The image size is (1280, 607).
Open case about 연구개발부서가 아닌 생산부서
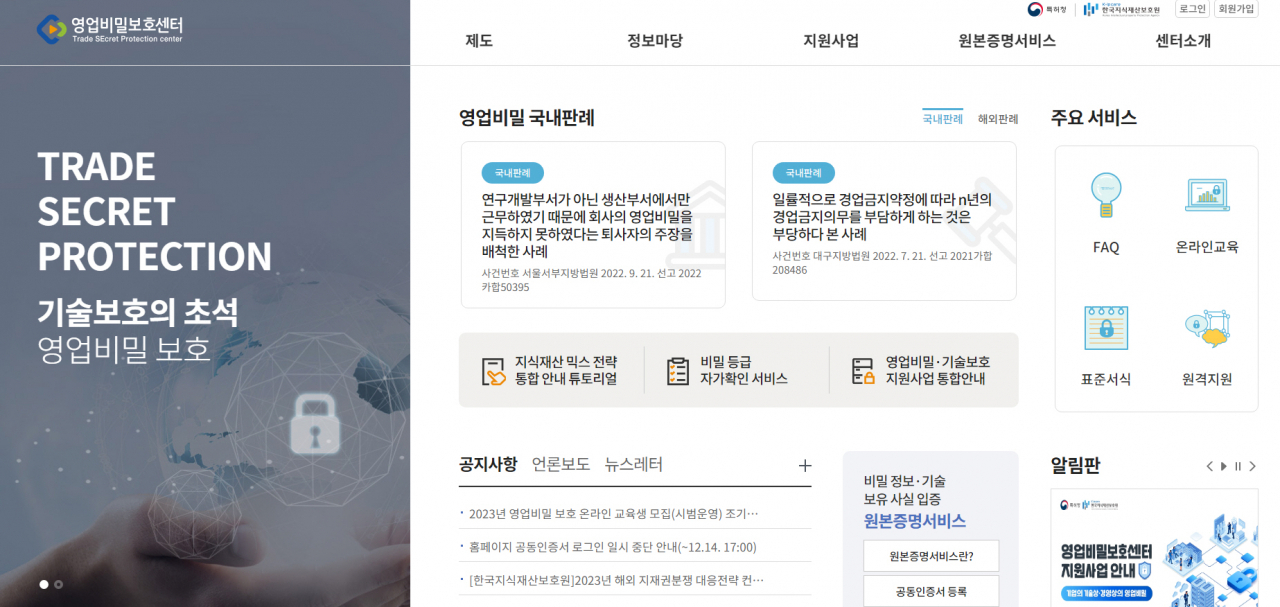[593, 225]
